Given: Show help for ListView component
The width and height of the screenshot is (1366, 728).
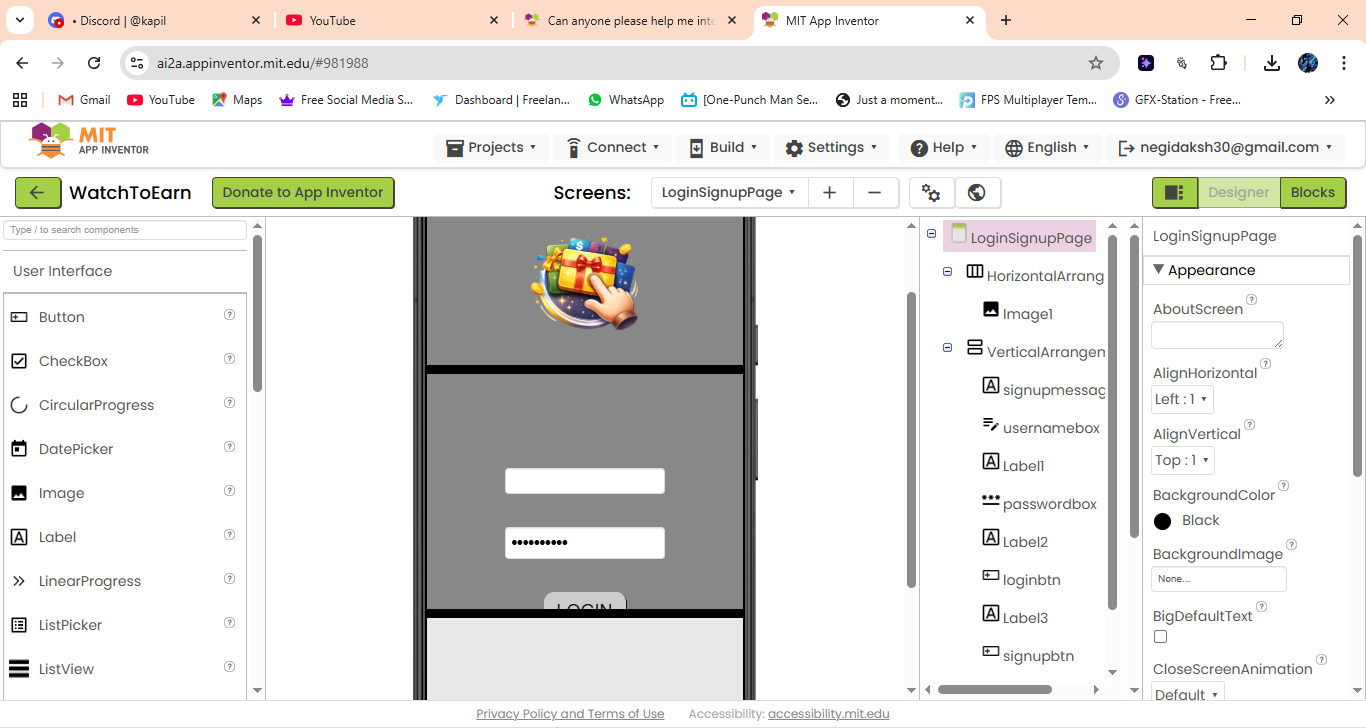Looking at the screenshot, I should (229, 667).
